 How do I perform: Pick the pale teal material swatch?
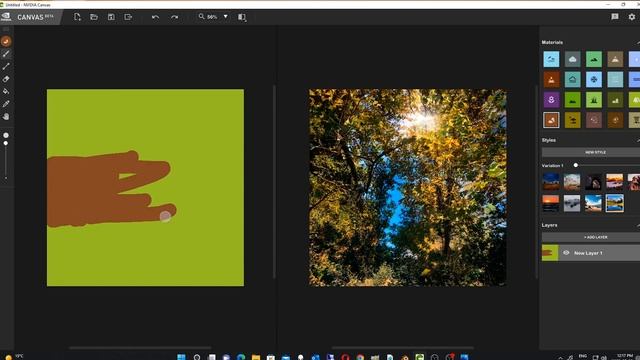pyautogui.click(x=615, y=80)
